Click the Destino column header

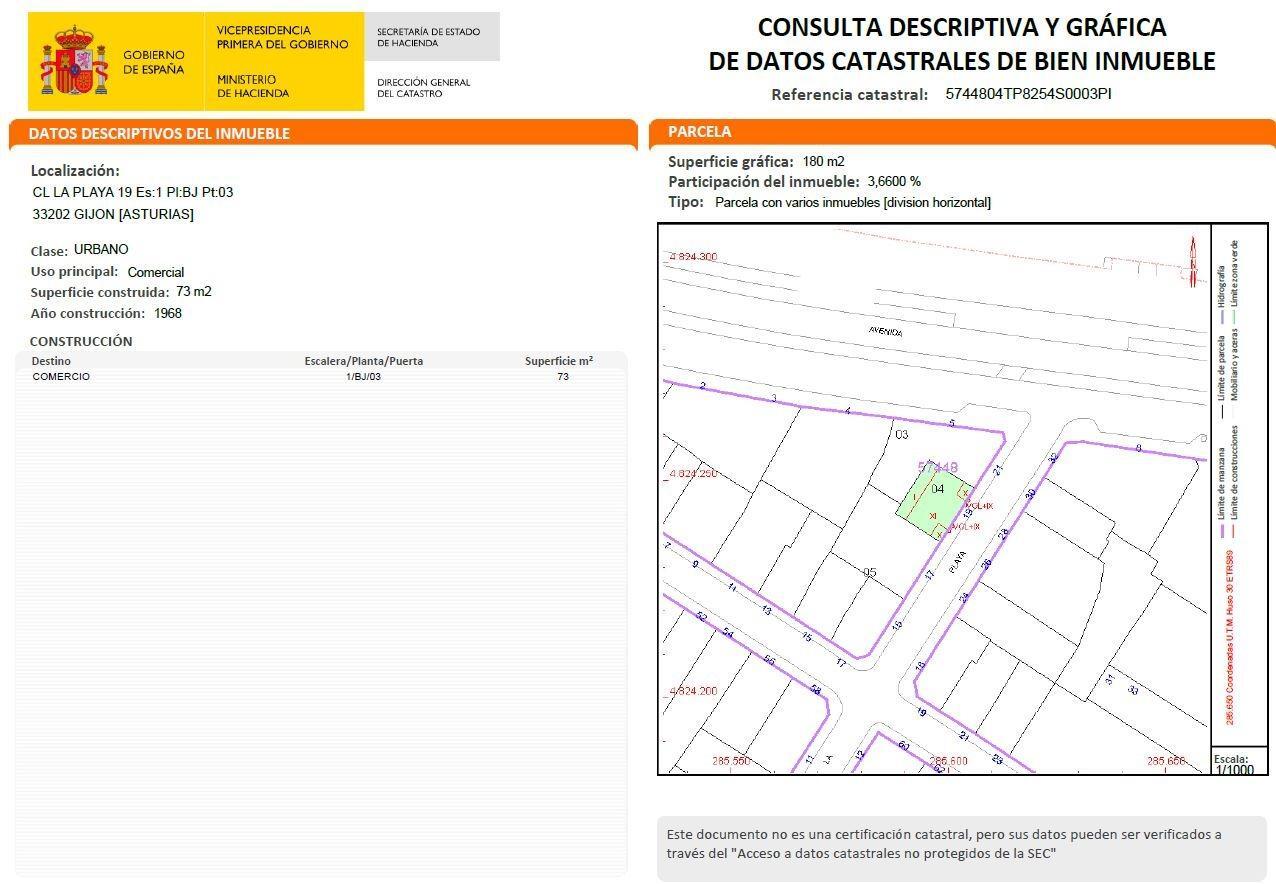[51, 361]
